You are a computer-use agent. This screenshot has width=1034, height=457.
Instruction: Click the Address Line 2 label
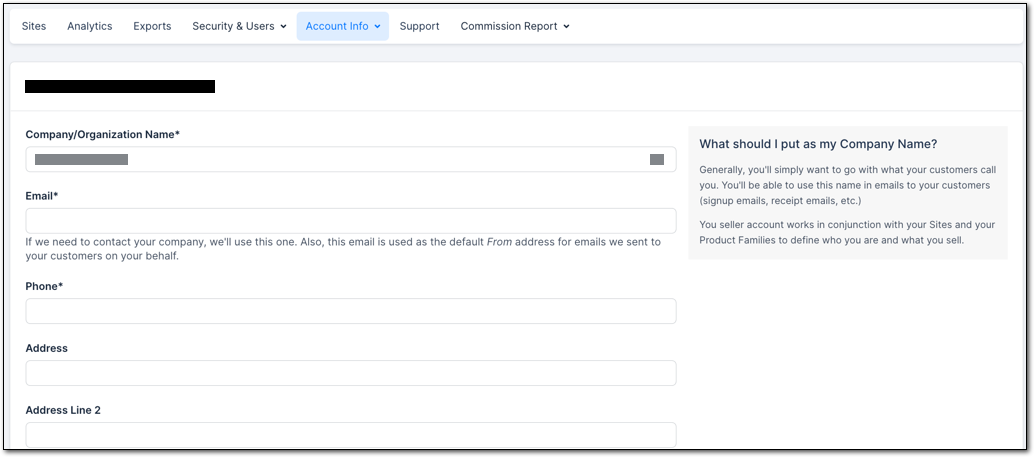click(x=63, y=410)
